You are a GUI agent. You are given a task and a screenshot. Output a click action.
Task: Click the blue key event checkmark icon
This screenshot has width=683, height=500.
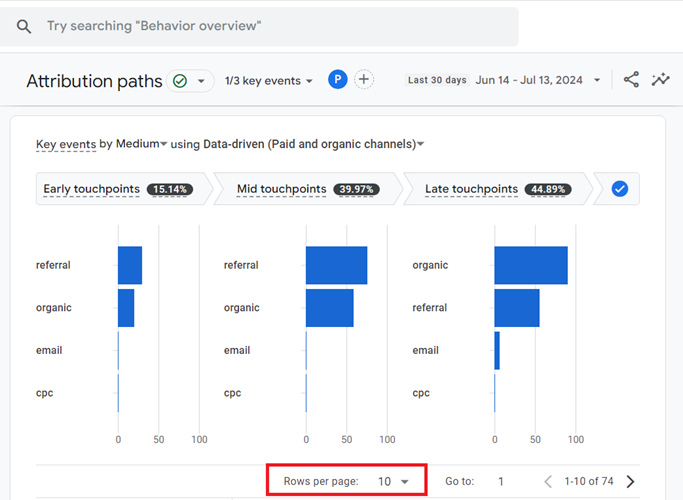click(619, 189)
